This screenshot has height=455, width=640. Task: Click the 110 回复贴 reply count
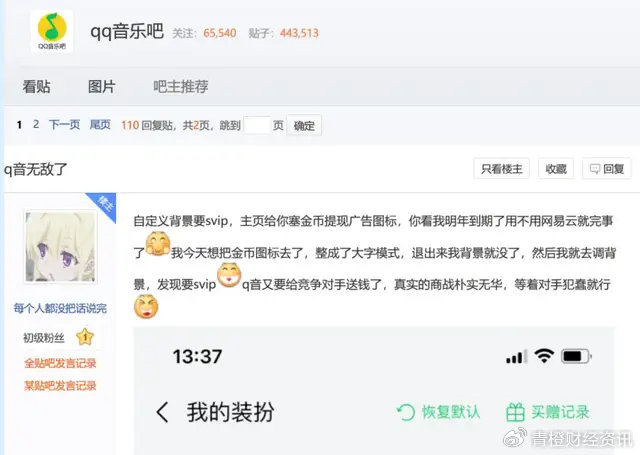147,125
